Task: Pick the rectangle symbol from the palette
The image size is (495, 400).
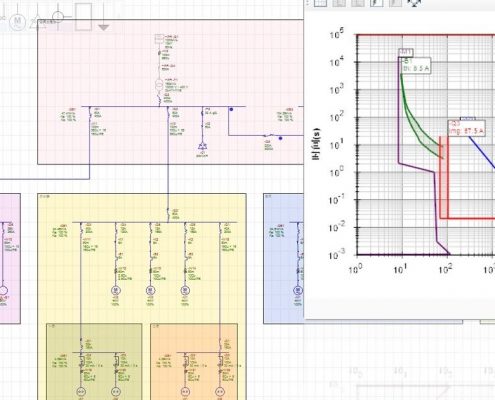Action: (x=83, y=17)
